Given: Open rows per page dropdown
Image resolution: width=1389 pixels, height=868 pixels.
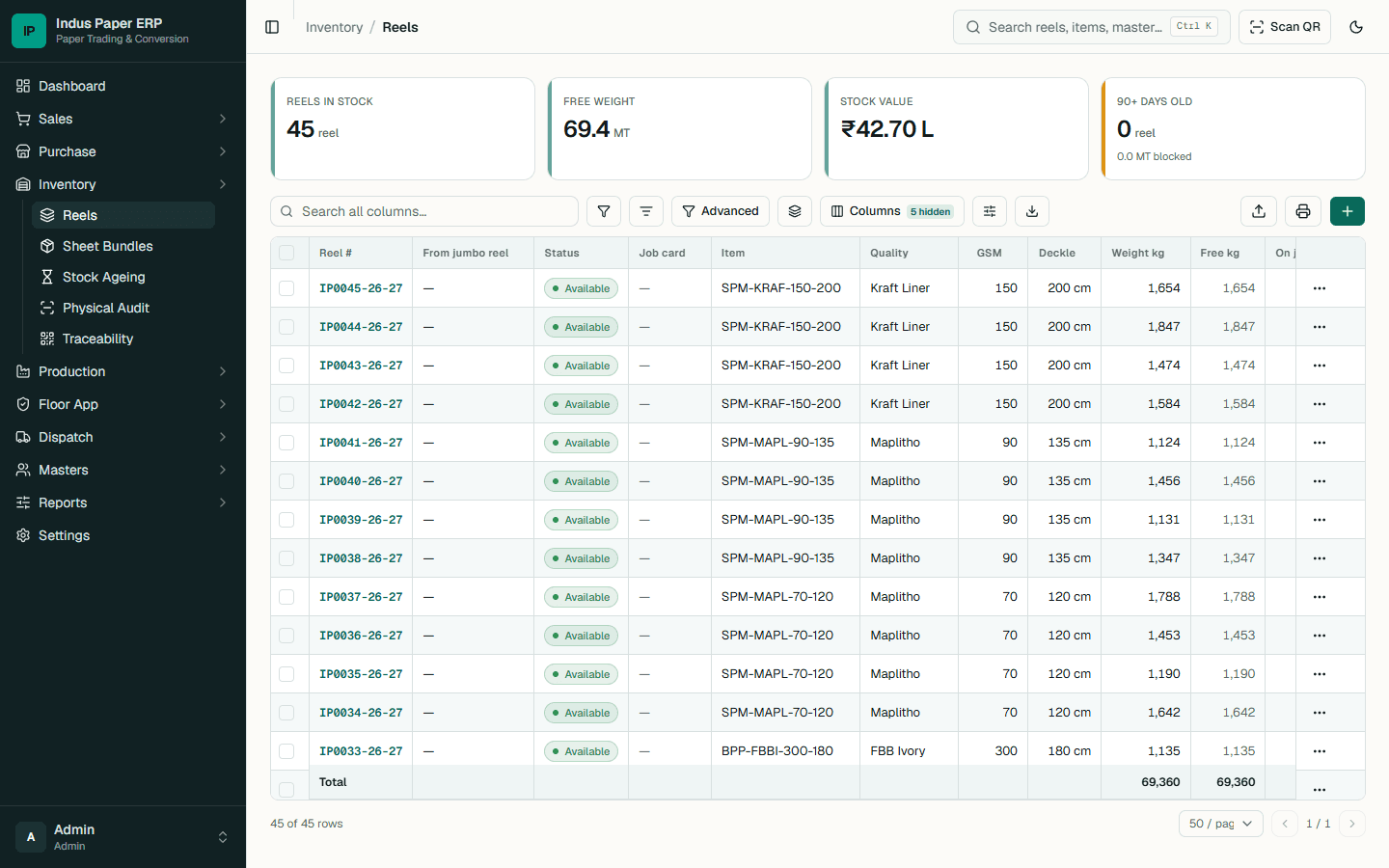Looking at the screenshot, I should click(1220, 824).
